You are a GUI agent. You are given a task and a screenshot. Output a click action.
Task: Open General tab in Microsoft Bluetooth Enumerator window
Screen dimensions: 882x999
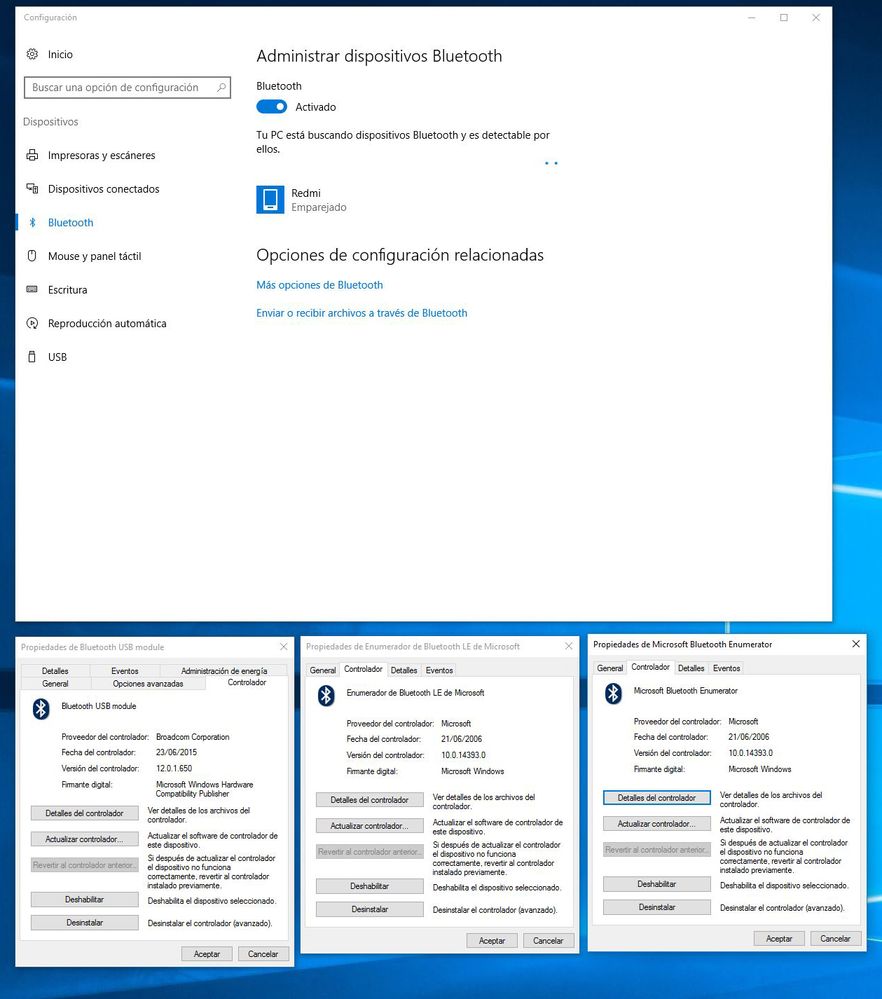[610, 668]
